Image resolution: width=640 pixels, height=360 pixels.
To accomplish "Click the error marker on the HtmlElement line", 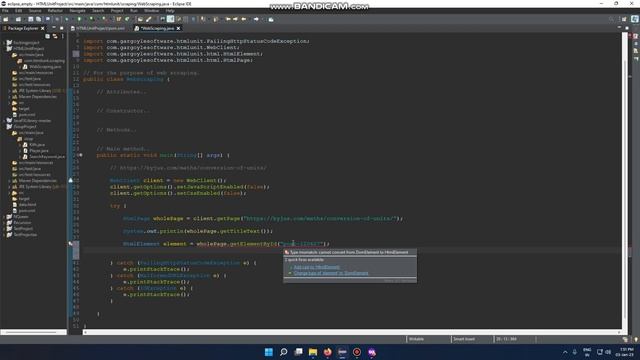I will (71, 244).
